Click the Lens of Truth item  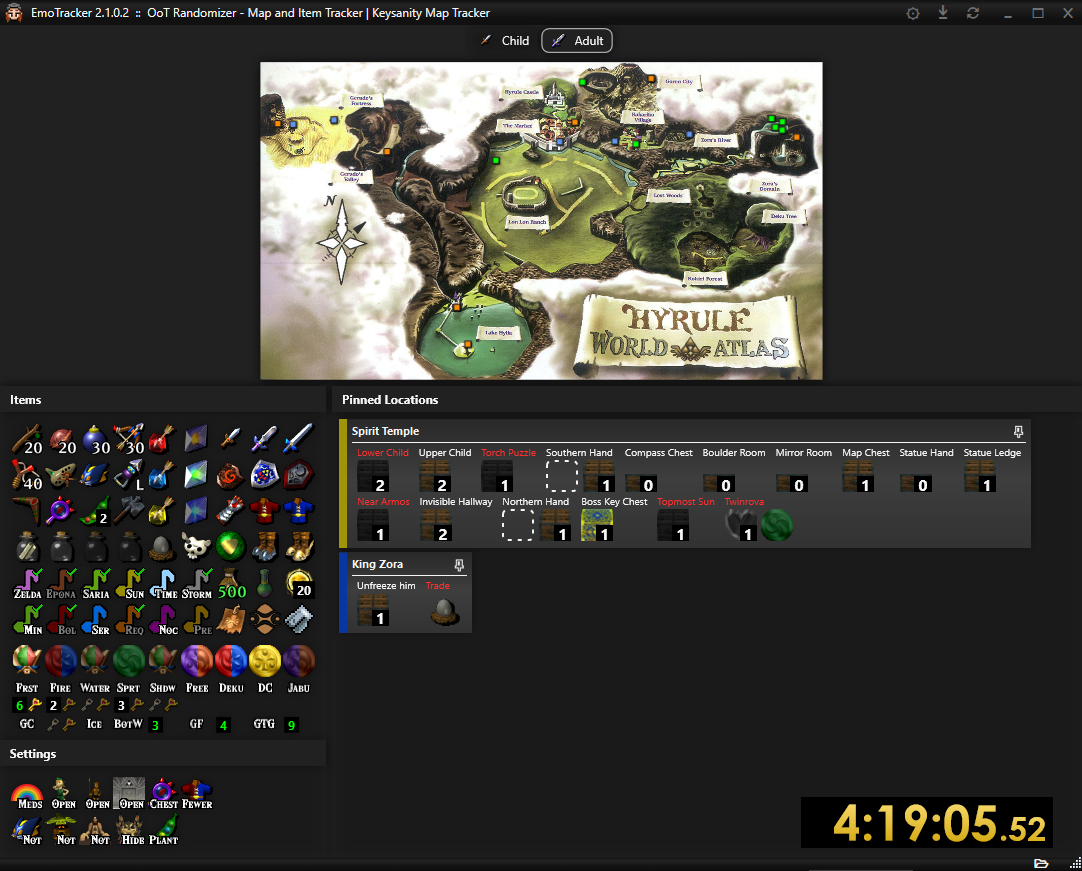61,510
